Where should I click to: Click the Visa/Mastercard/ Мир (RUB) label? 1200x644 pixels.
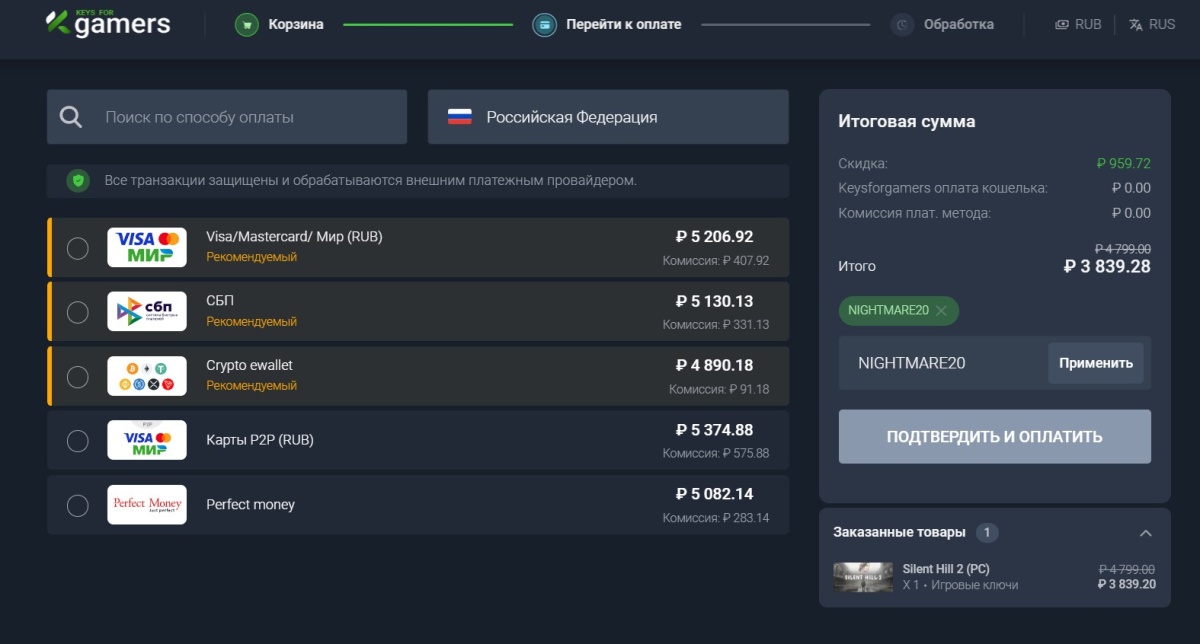click(x=294, y=237)
